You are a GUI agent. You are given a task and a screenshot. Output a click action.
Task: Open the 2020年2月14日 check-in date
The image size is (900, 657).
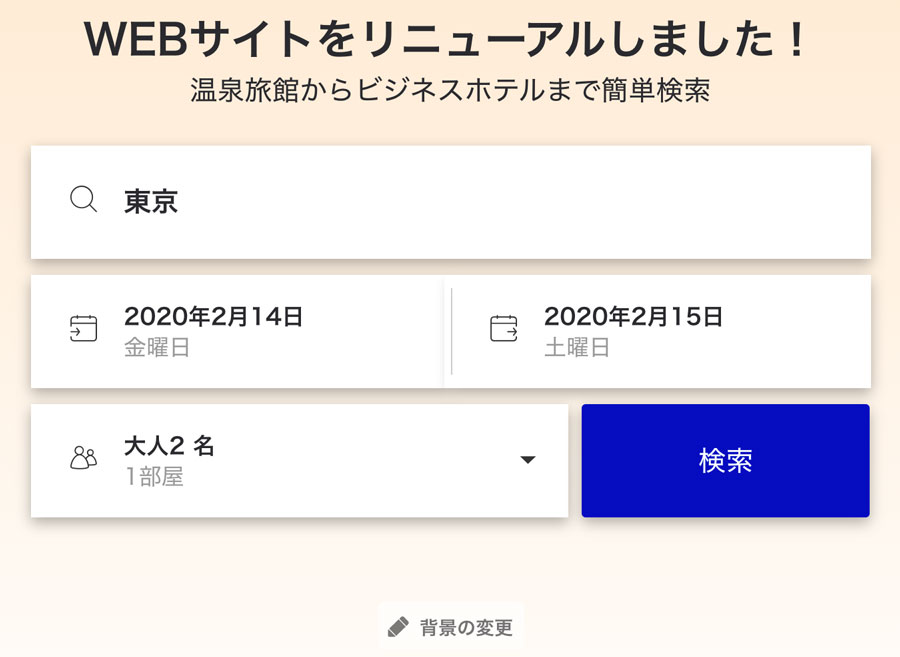coord(213,316)
